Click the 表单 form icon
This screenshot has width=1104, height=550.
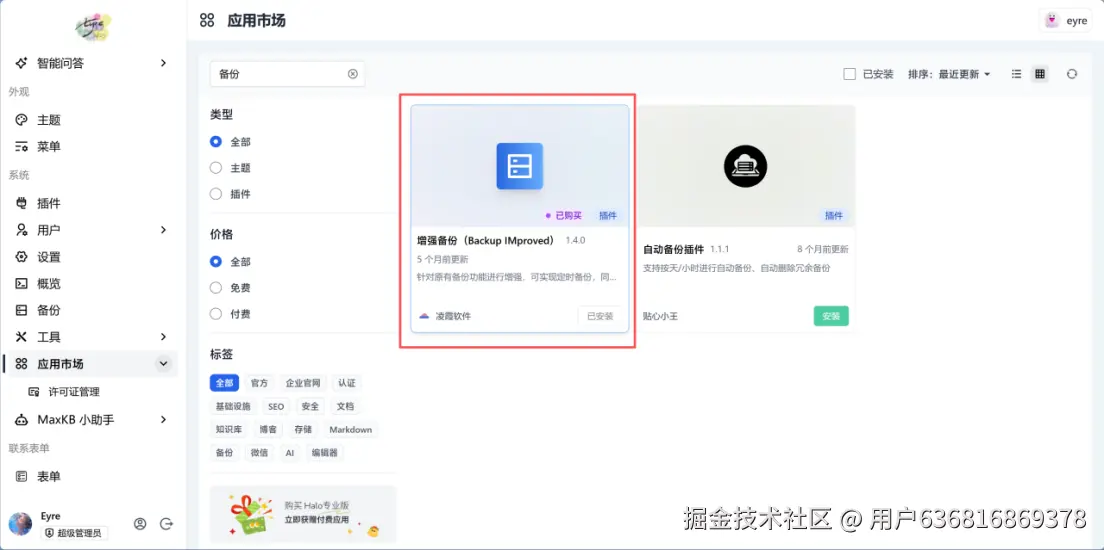tap(22, 477)
